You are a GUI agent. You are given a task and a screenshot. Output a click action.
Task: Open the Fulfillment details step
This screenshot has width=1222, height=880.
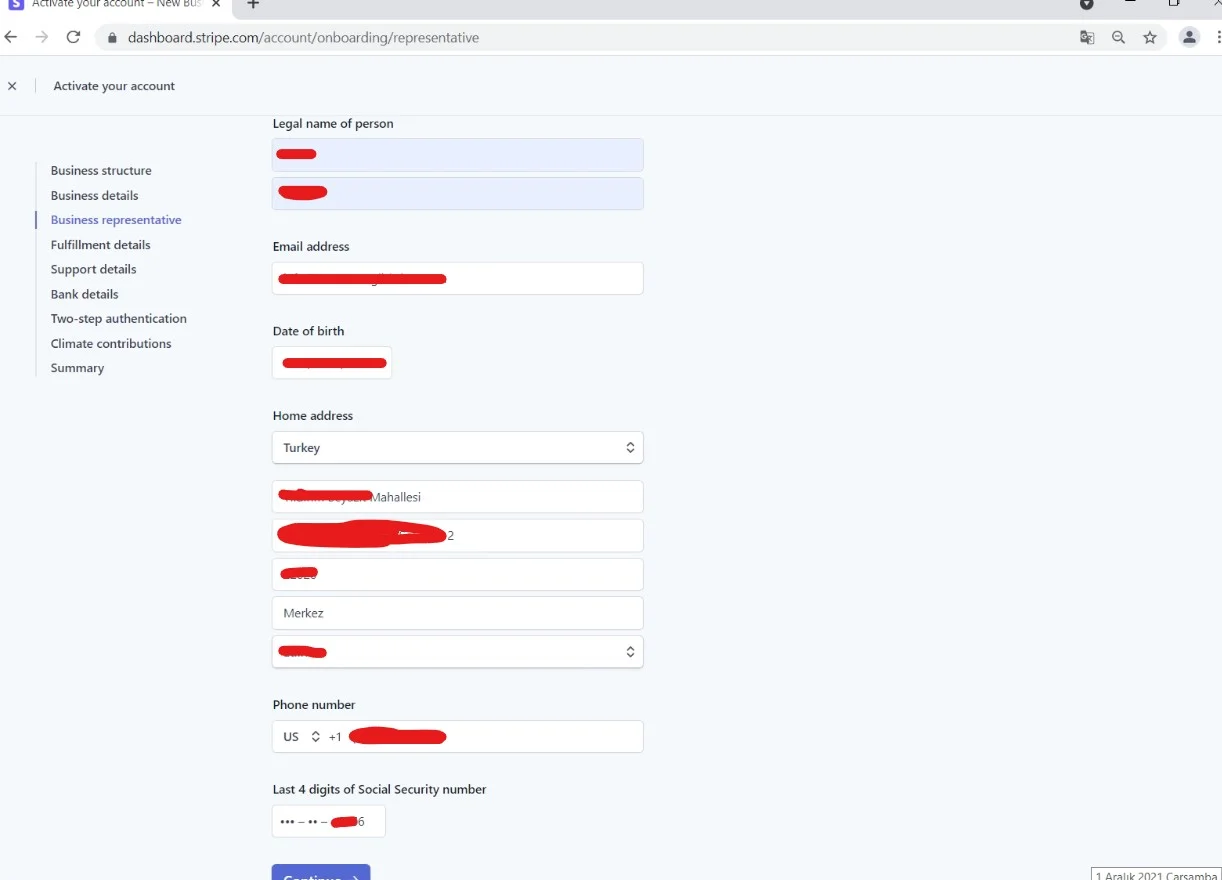(100, 245)
